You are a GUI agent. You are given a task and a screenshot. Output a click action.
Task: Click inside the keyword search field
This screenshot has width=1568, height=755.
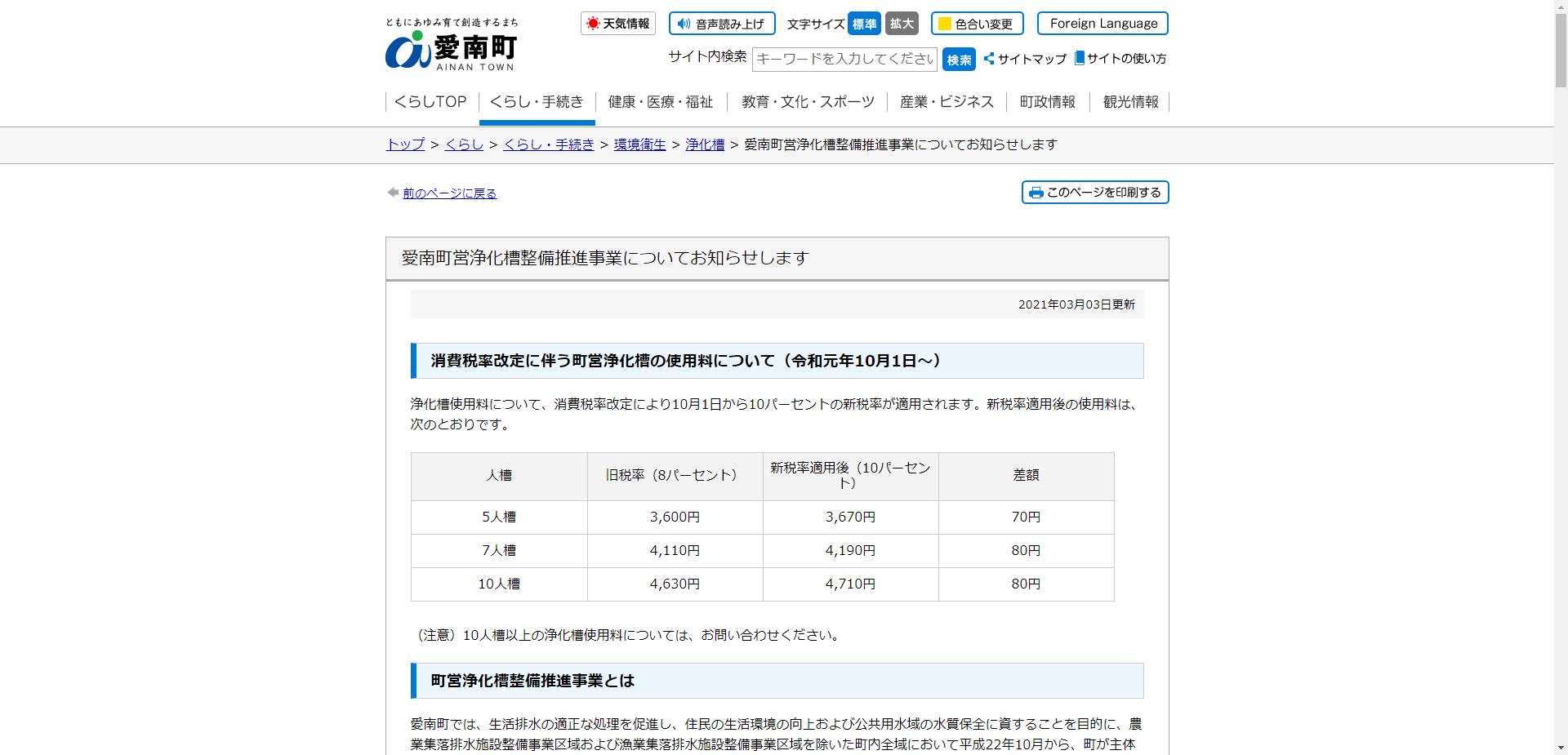[844, 59]
